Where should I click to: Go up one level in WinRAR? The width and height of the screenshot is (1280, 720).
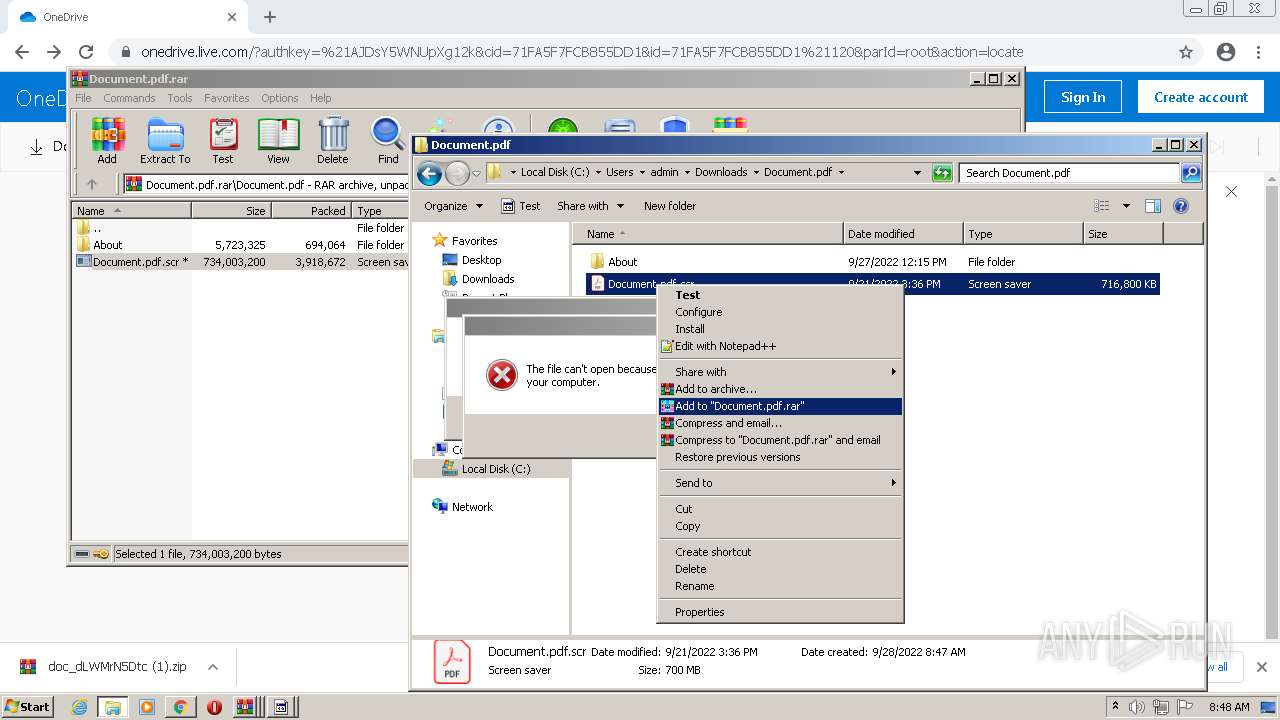[92, 184]
